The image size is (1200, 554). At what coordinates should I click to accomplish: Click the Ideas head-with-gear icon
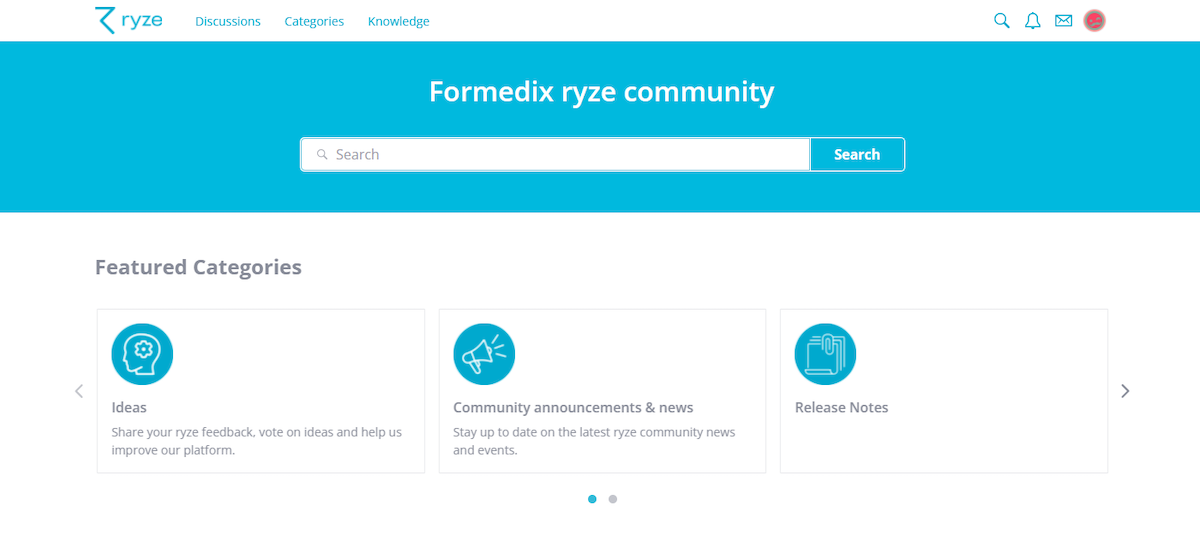(142, 354)
